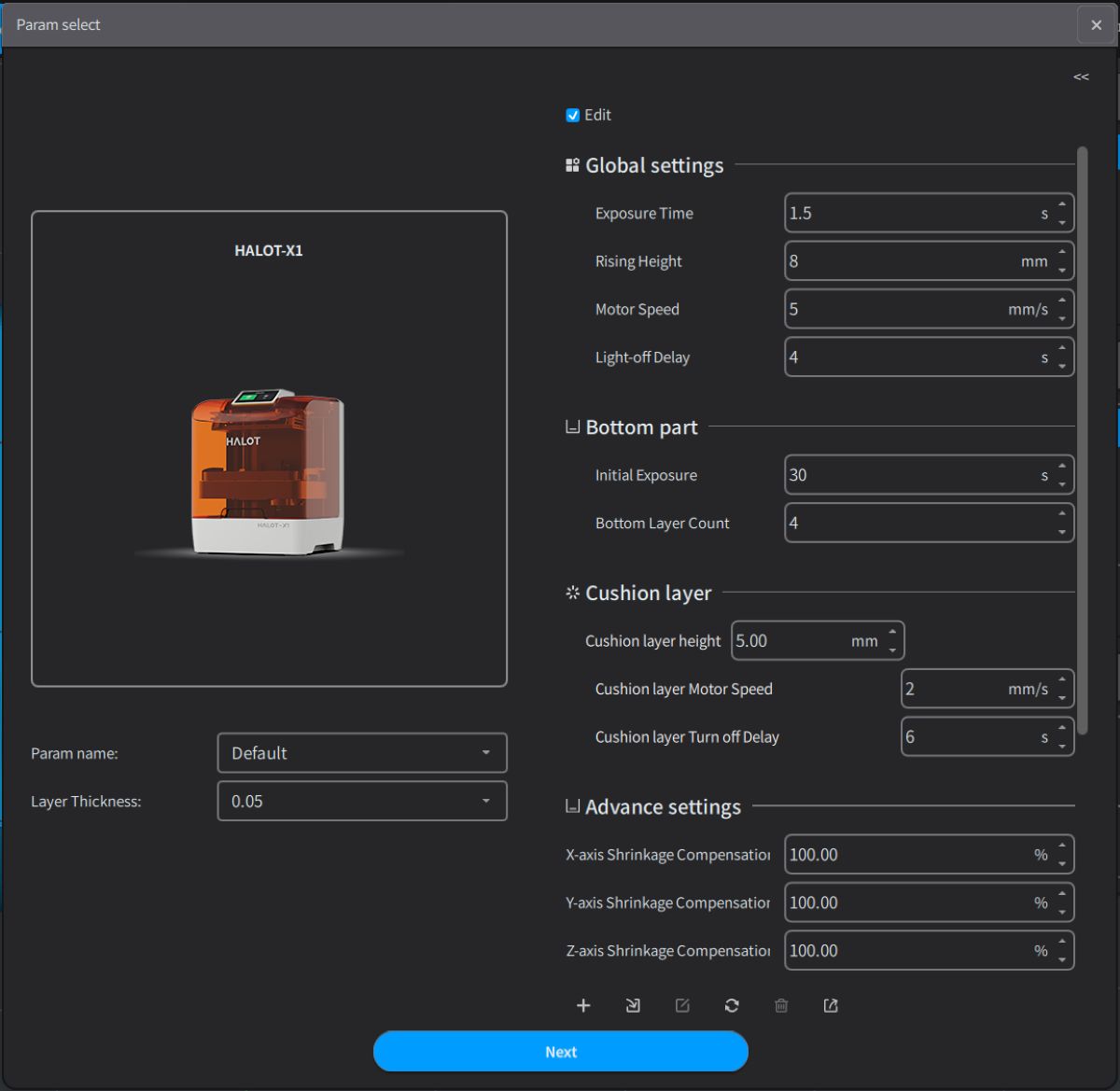Increase Initial Exposure with the up arrow
Image resolution: width=1120 pixels, height=1091 pixels.
1062,467
